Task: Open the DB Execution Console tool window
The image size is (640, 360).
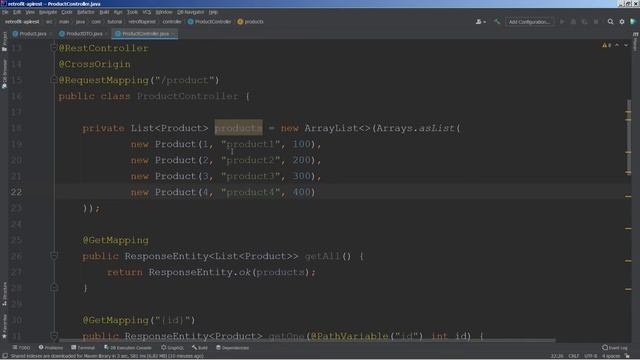Action: (128, 348)
